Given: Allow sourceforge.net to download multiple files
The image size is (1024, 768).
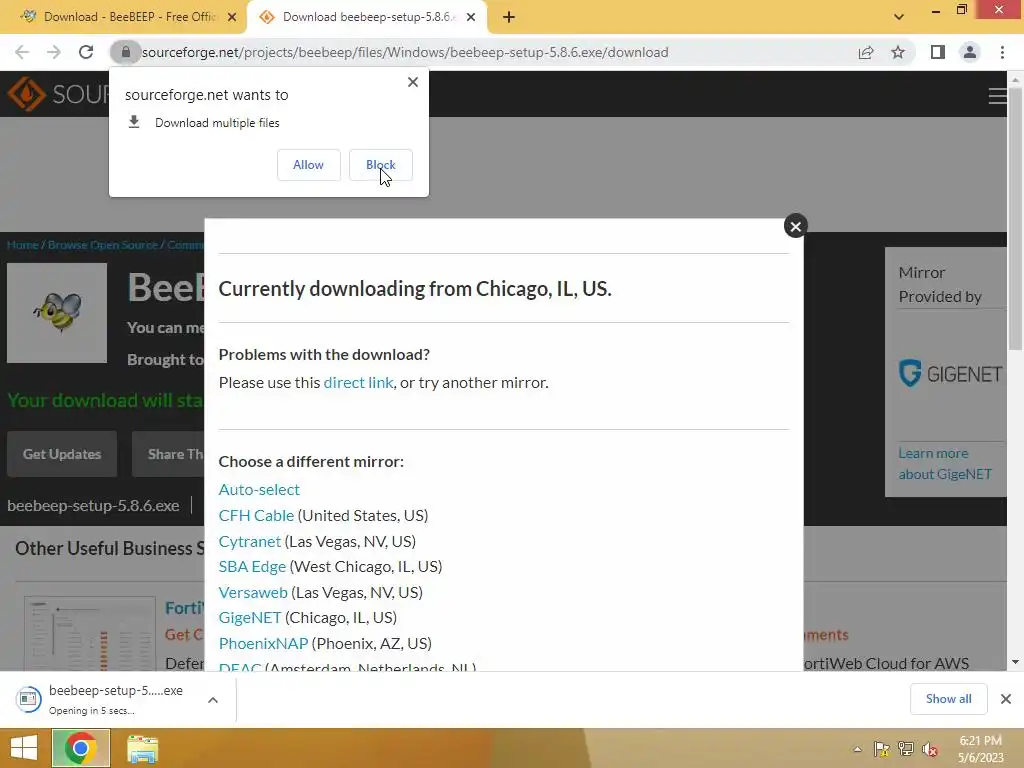Looking at the screenshot, I should point(308,165).
